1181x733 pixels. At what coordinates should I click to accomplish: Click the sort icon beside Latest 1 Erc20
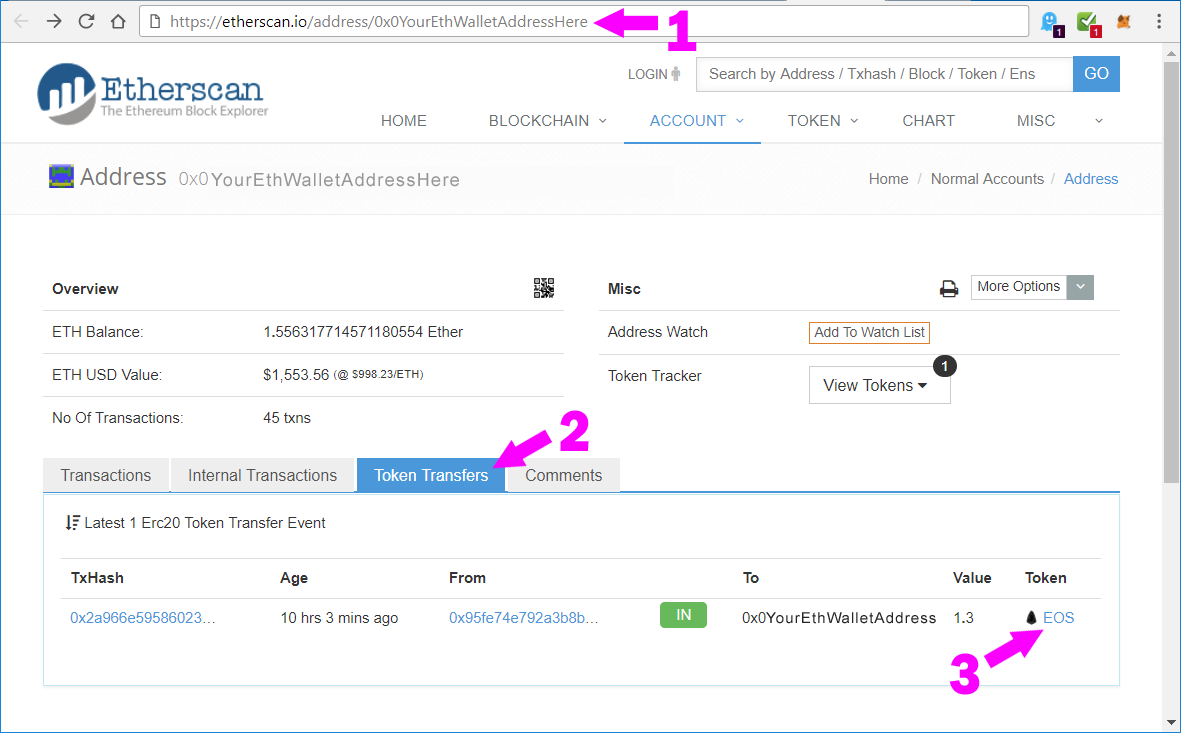point(72,523)
